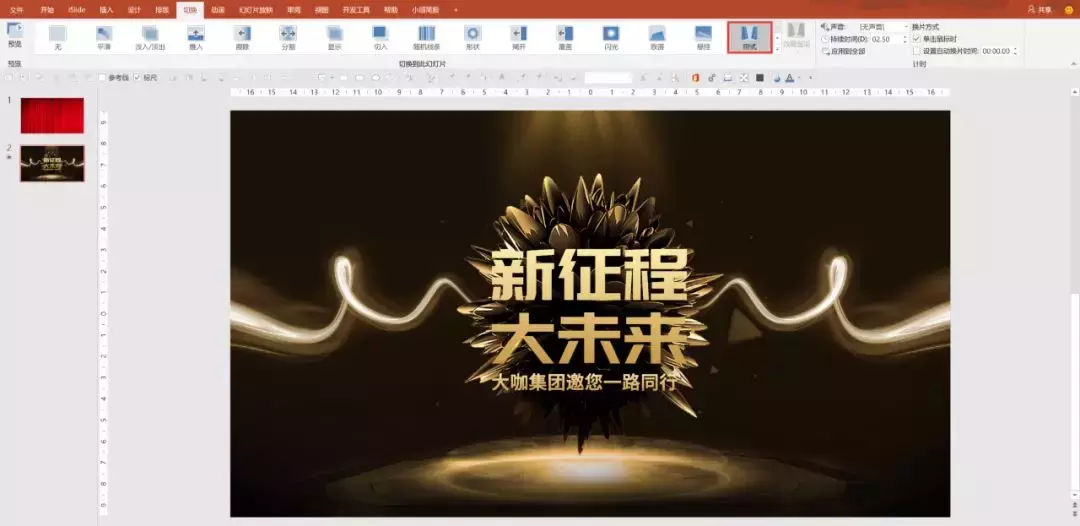Click Apply To All (应用到全部)
1080x526 pixels.
[844, 51]
